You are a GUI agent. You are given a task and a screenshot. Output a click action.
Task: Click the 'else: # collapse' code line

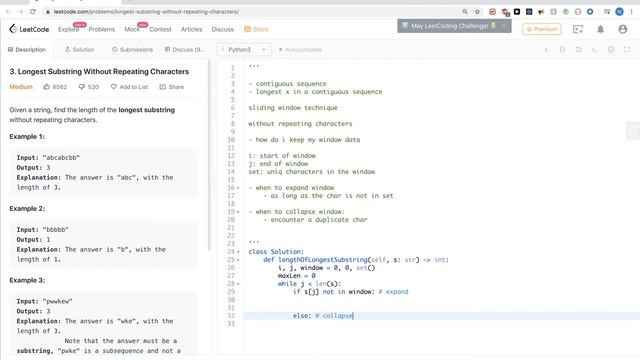pyautogui.click(x=322, y=316)
